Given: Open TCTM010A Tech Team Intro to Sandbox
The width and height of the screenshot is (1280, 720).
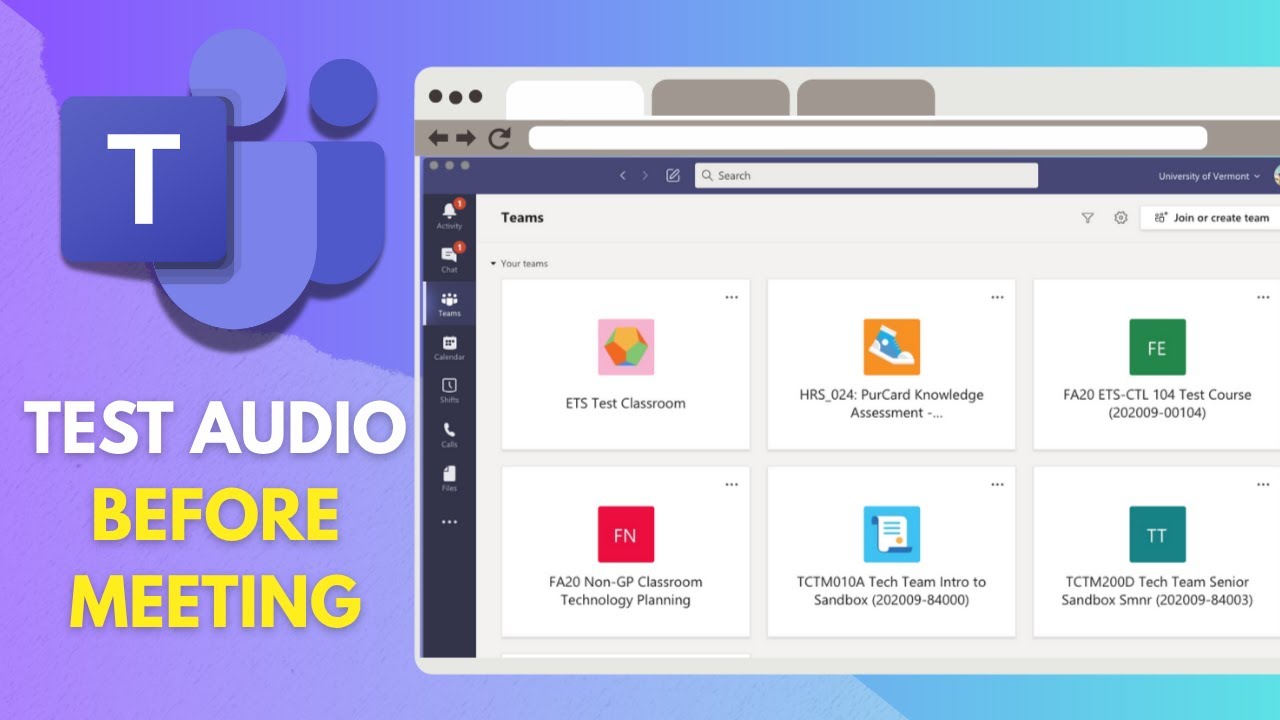Looking at the screenshot, I should point(892,591).
